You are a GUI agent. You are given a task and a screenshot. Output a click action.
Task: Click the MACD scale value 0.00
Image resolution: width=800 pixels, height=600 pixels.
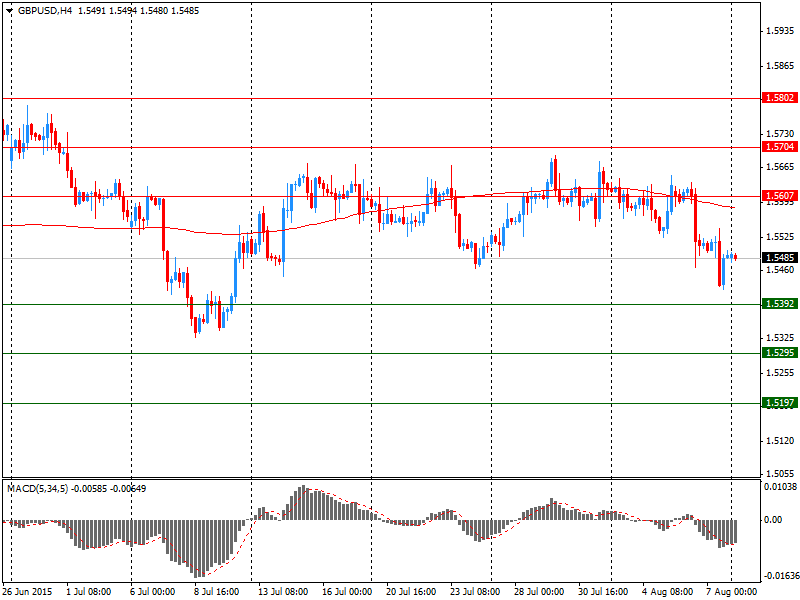coord(773,520)
